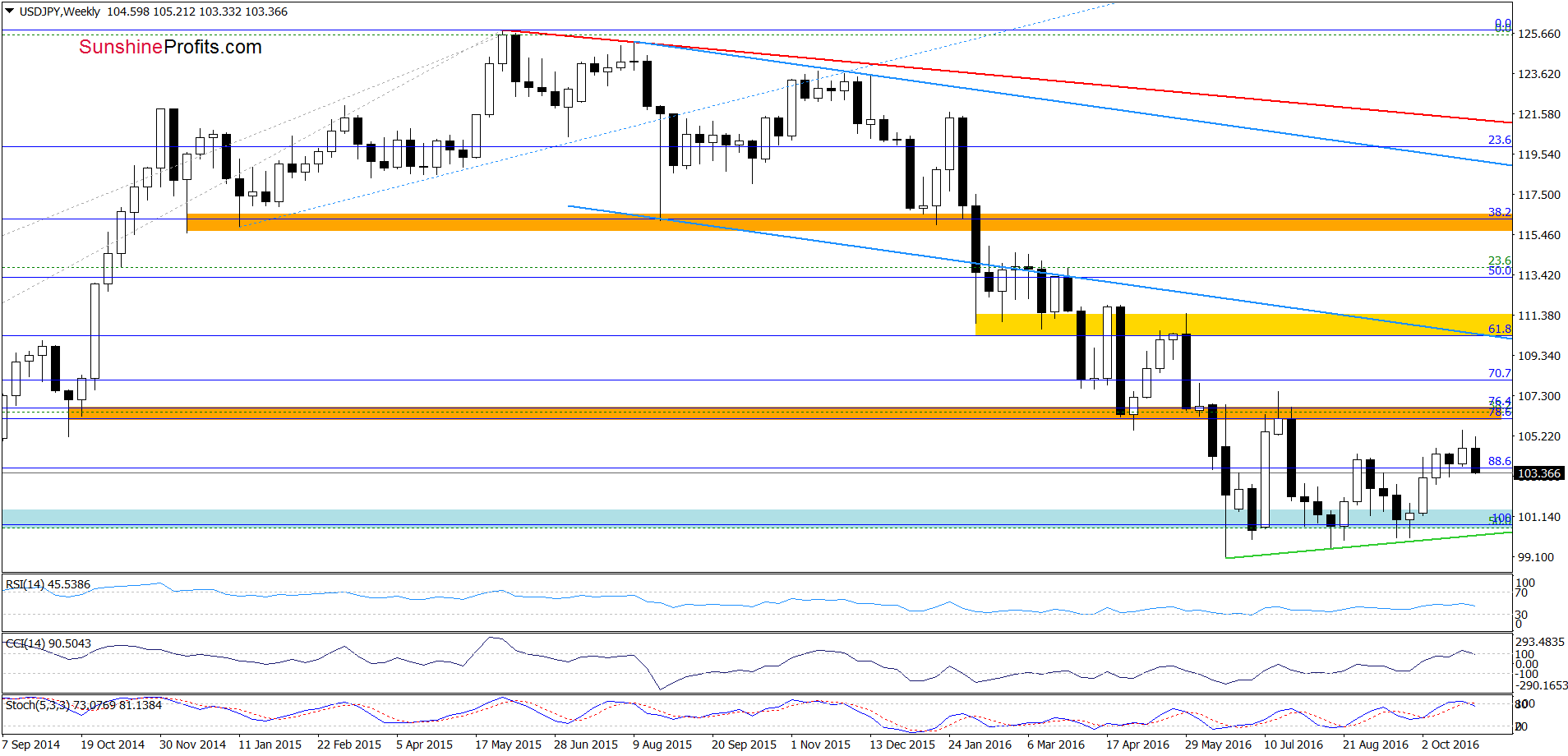
Task: Click the 17 May 2015 date label
Action: coord(508,744)
